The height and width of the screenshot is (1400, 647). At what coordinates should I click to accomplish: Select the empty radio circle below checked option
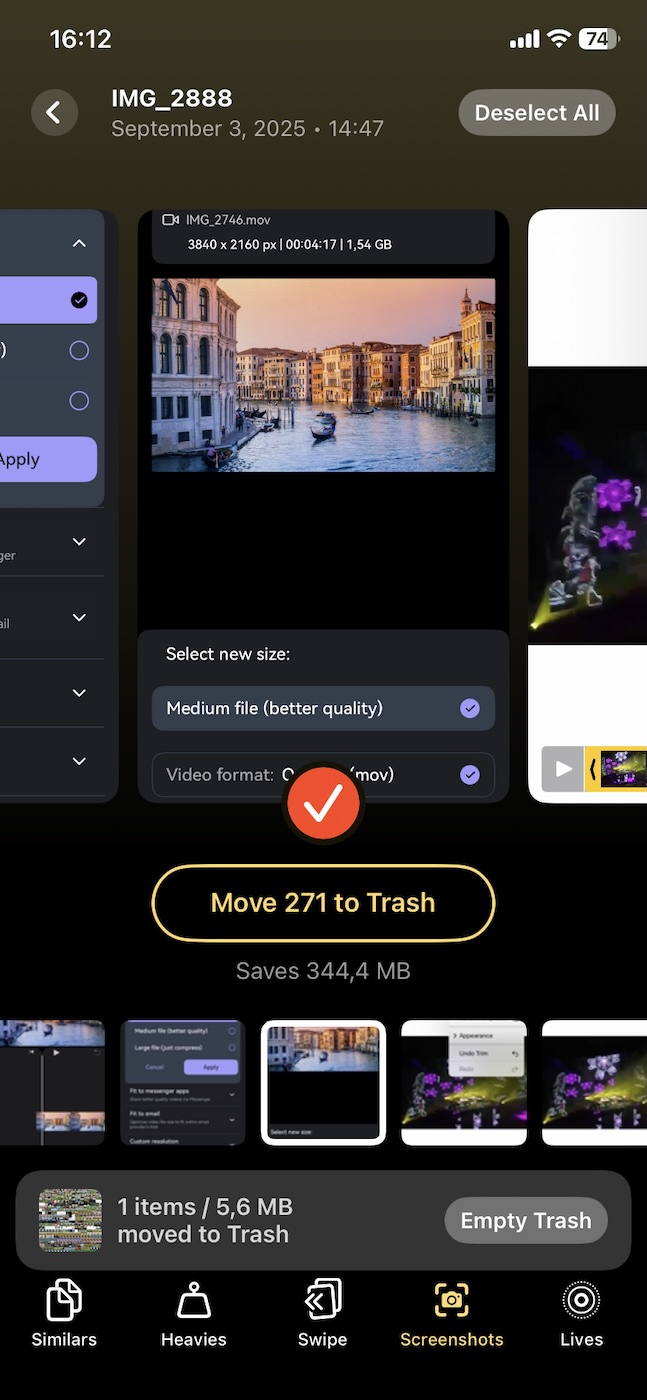pyautogui.click(x=79, y=351)
